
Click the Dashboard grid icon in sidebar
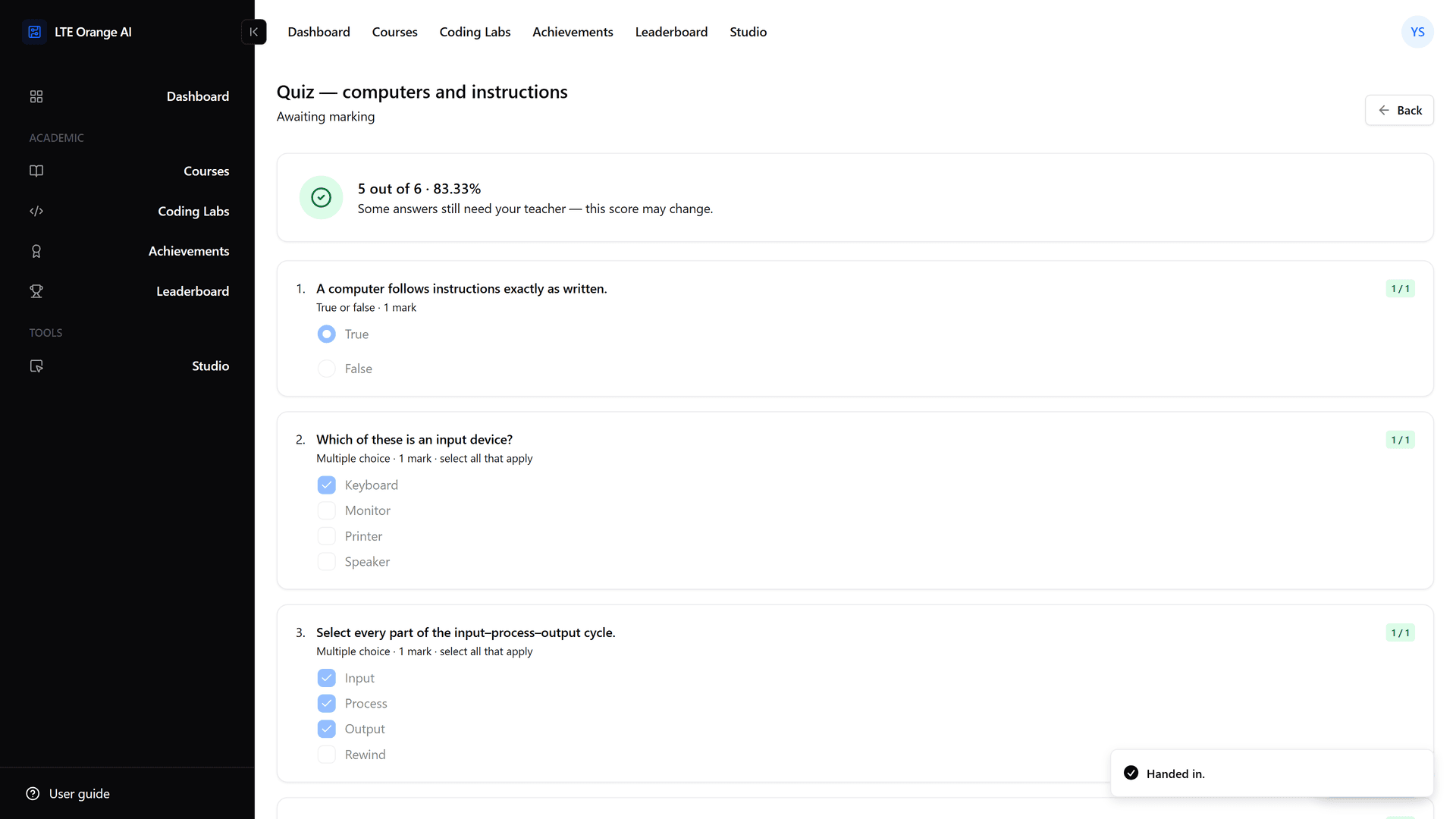[36, 96]
